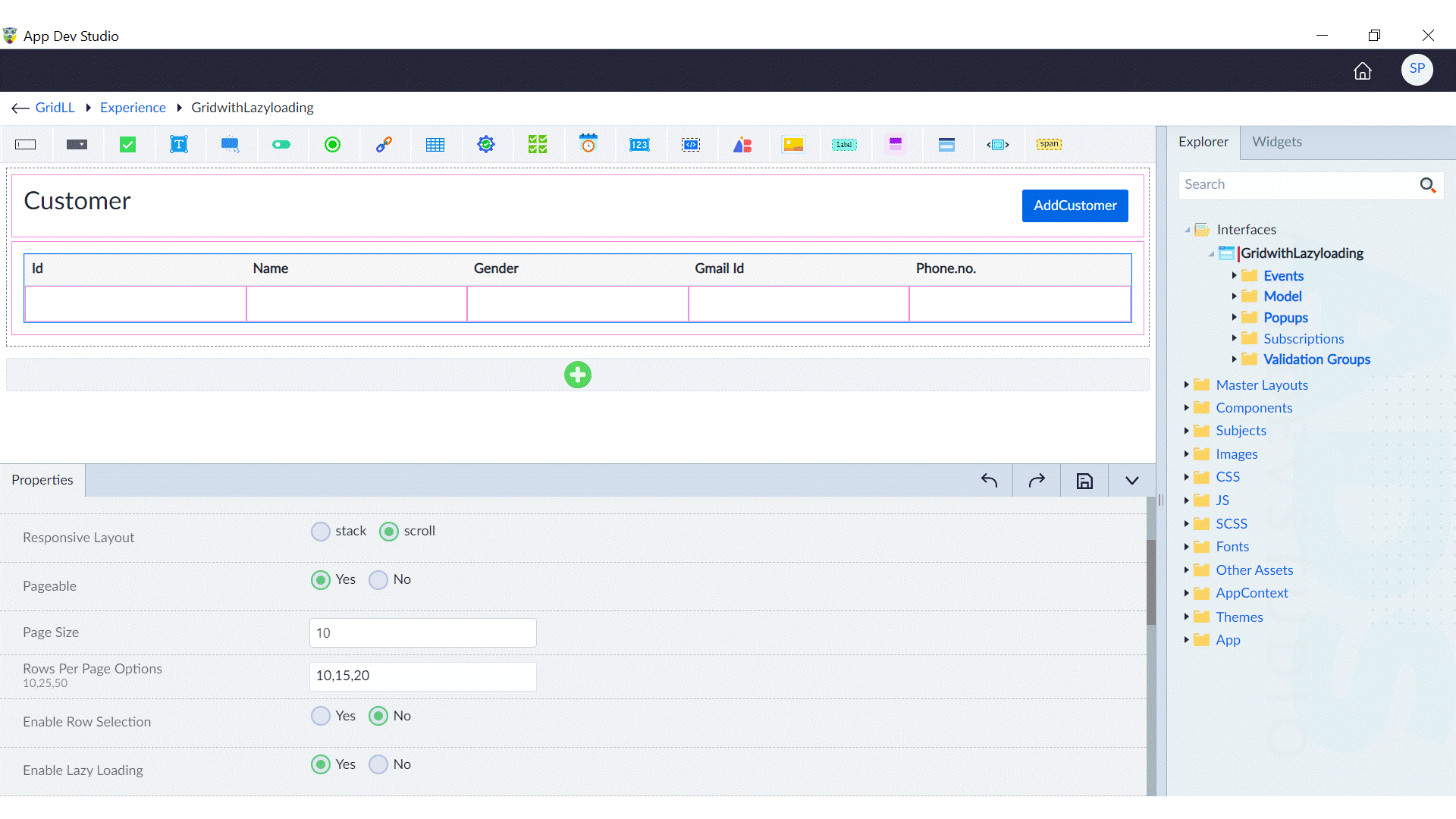This screenshot has width=1456, height=819.
Task: Expand the Popups folder
Action: [1234, 317]
